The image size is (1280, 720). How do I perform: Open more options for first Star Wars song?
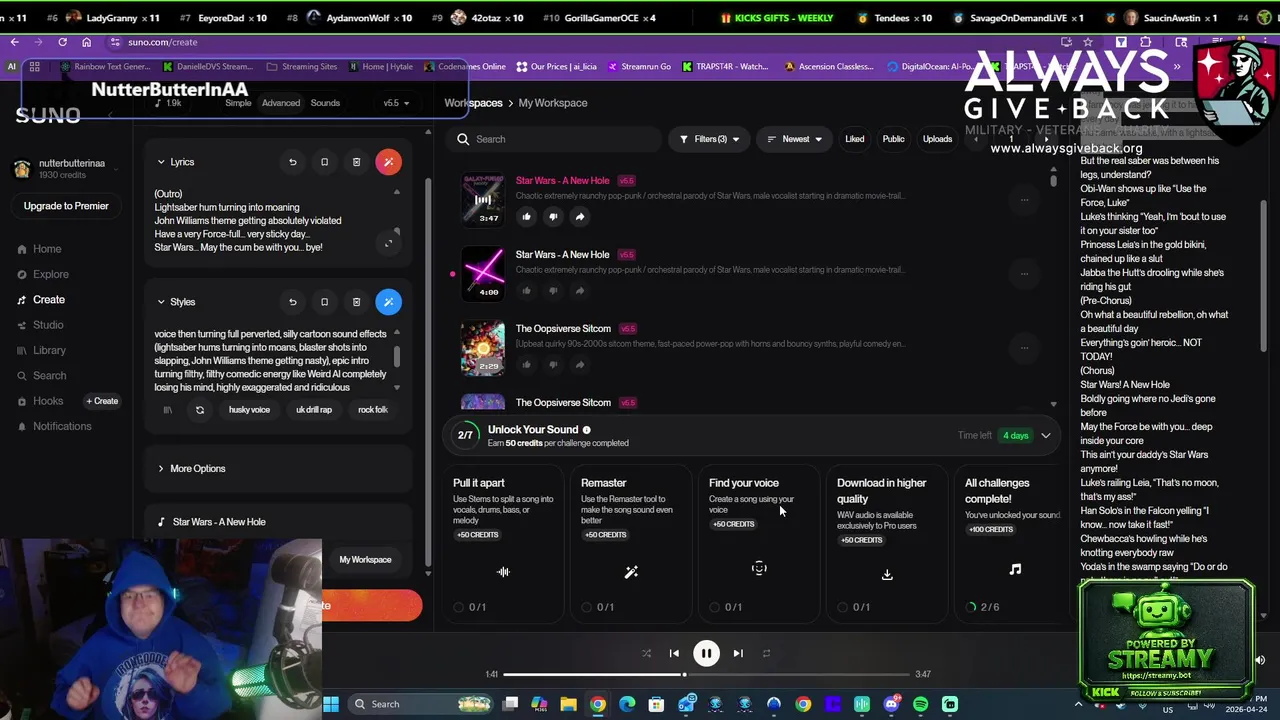pos(1024,200)
